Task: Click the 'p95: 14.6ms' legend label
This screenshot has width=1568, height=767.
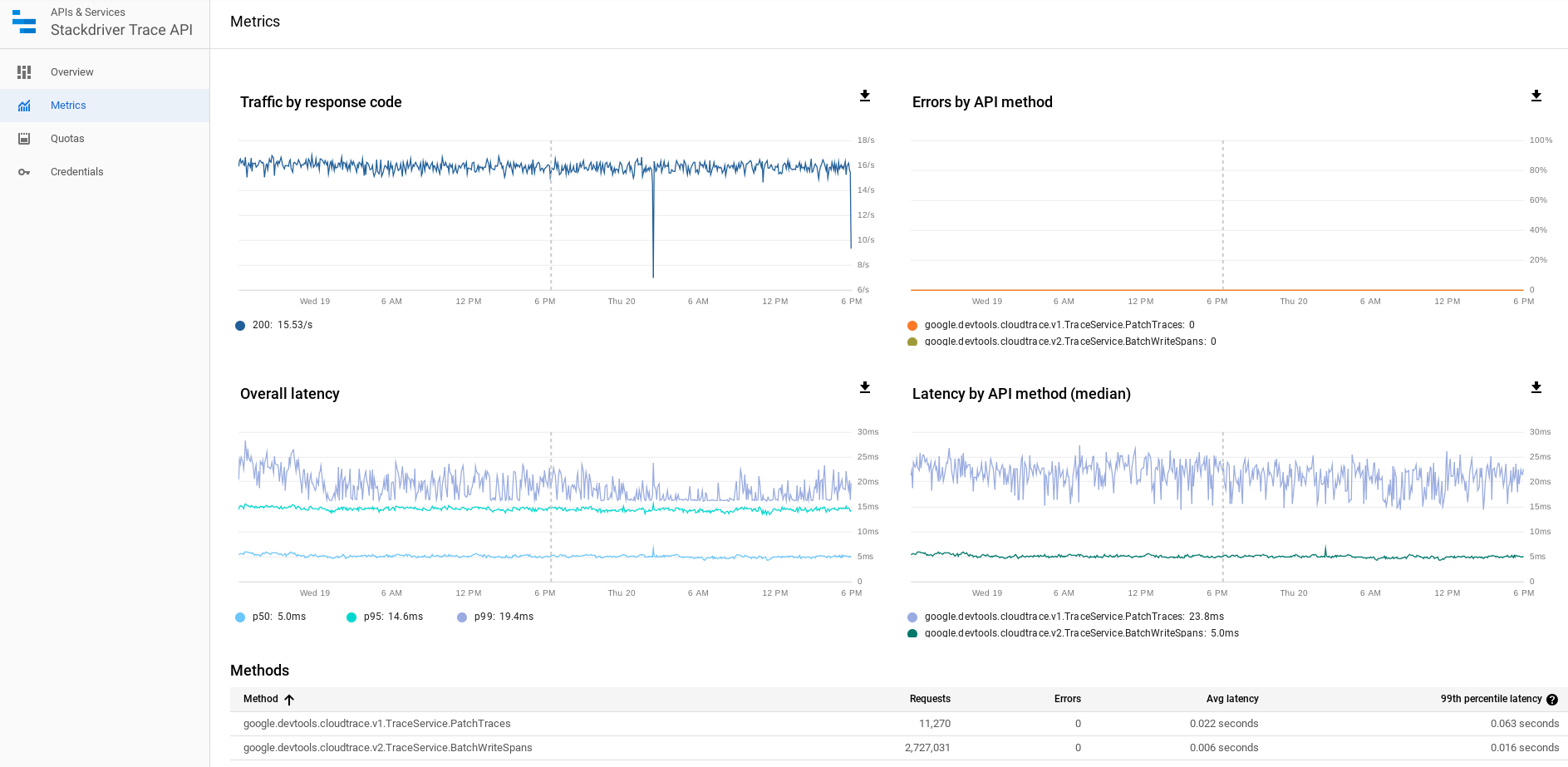Action: [x=393, y=617]
